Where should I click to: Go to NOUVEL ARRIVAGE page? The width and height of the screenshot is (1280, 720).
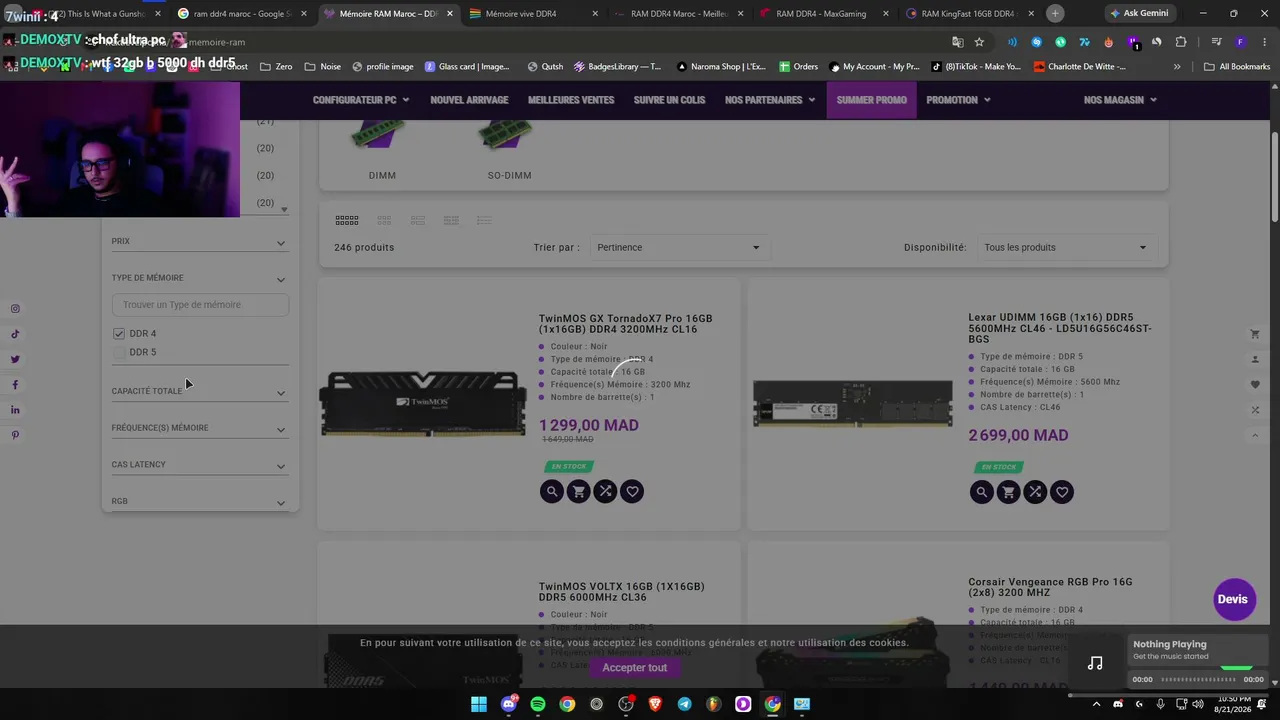coord(469,100)
